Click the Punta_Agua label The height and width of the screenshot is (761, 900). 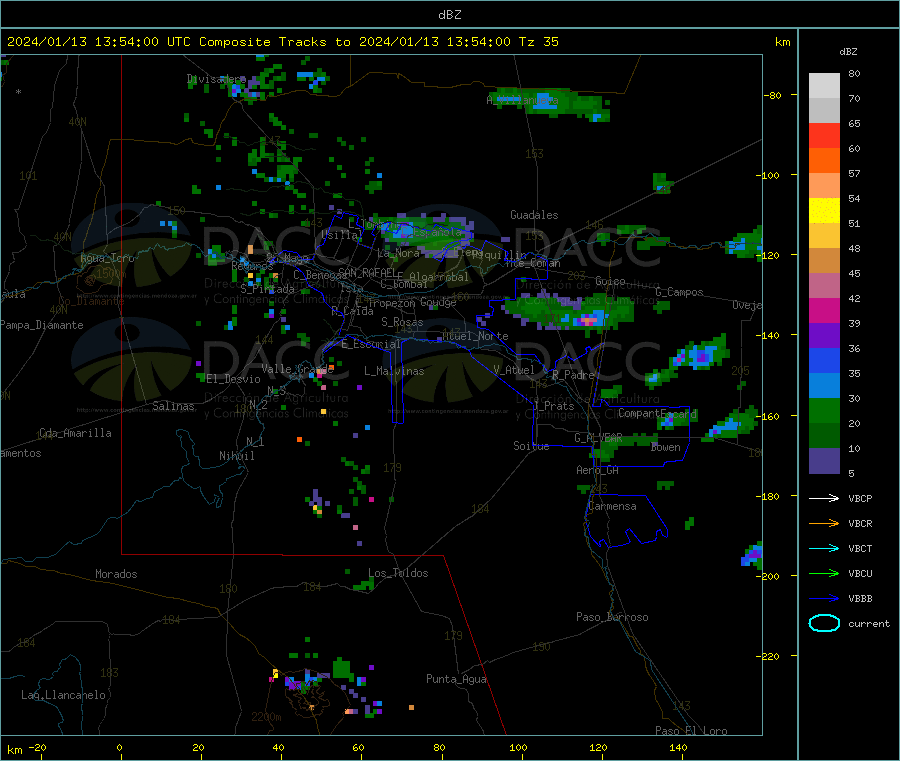click(456, 680)
